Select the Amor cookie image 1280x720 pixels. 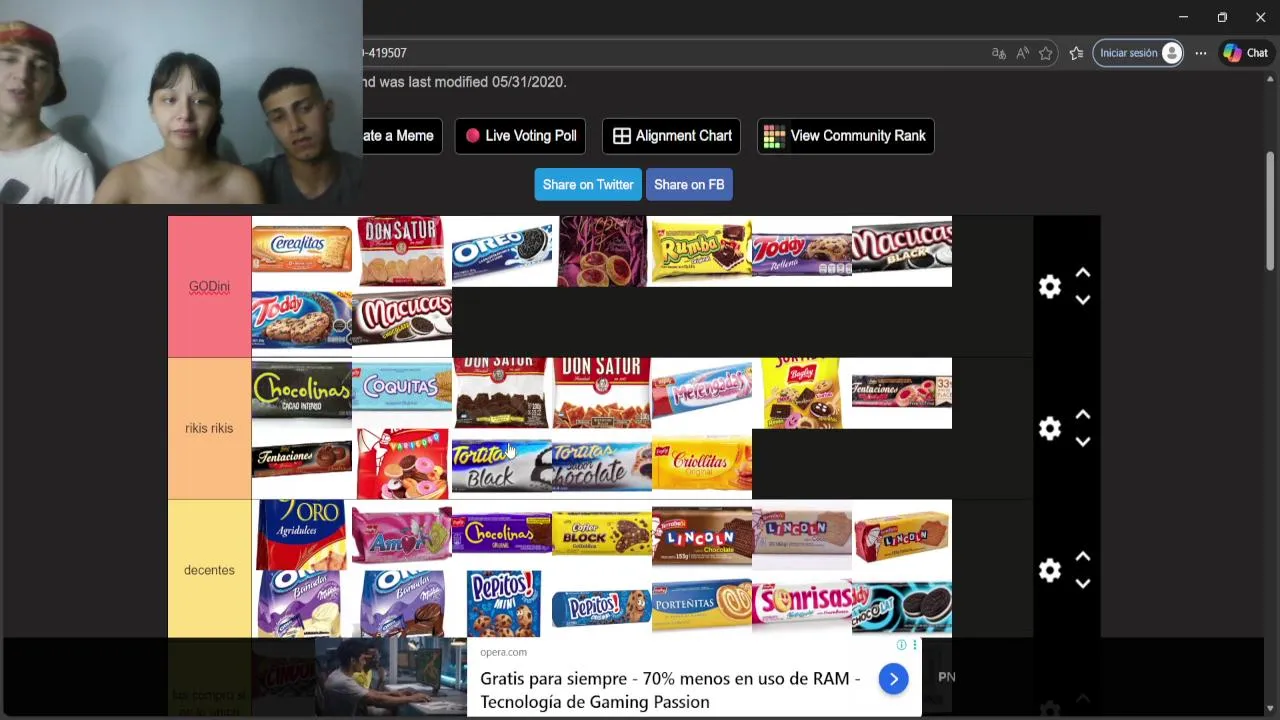(x=402, y=535)
